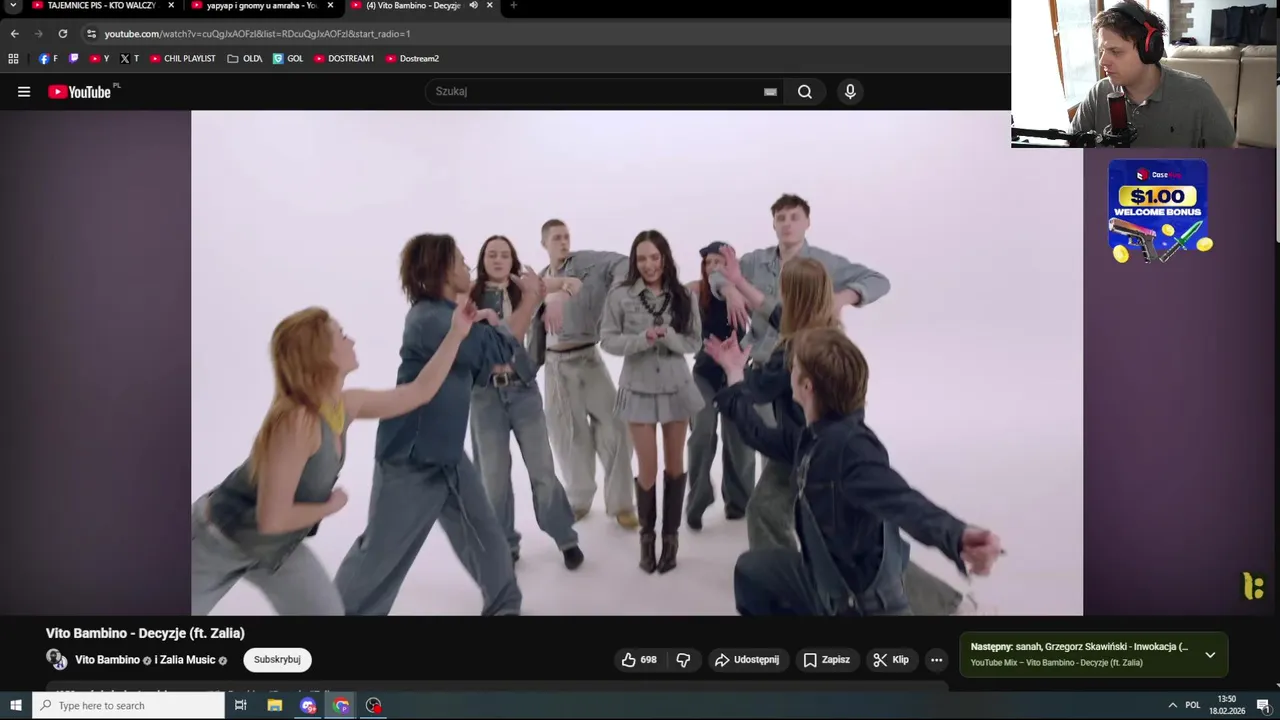Open Task View on taskbar
This screenshot has width=1280, height=720.
coord(240,705)
